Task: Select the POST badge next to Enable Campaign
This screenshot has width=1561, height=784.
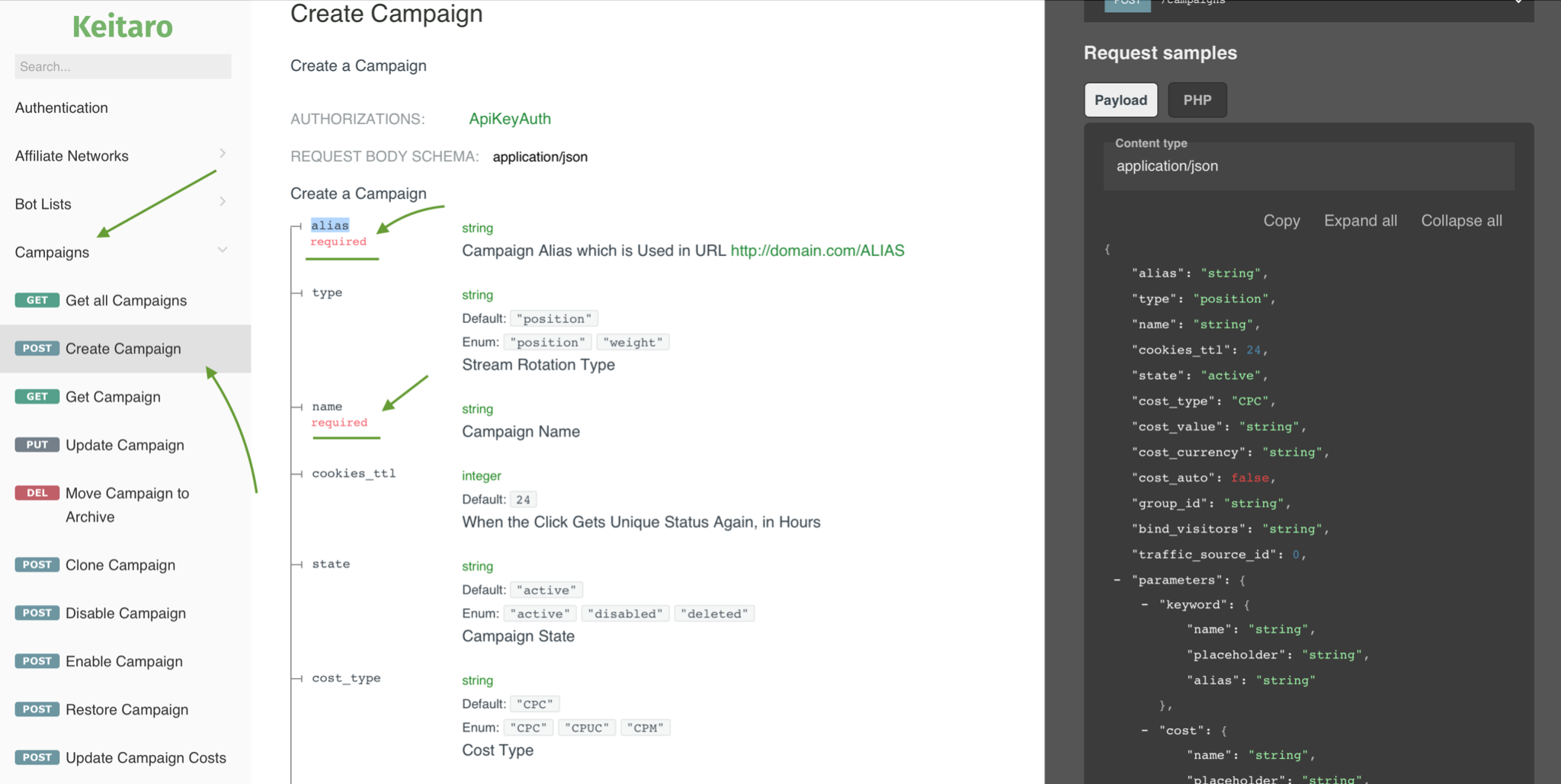Action: [37, 661]
